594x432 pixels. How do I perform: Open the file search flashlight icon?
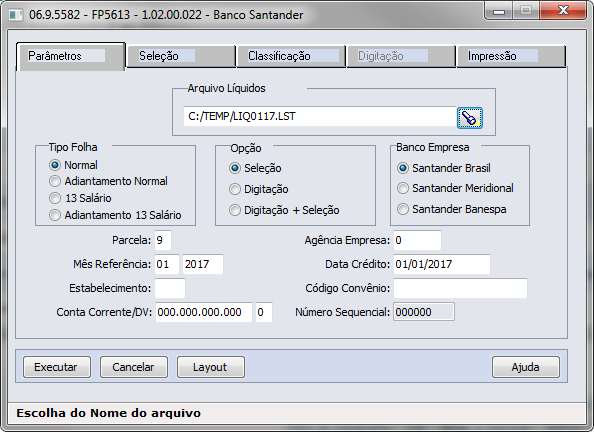click(x=470, y=118)
